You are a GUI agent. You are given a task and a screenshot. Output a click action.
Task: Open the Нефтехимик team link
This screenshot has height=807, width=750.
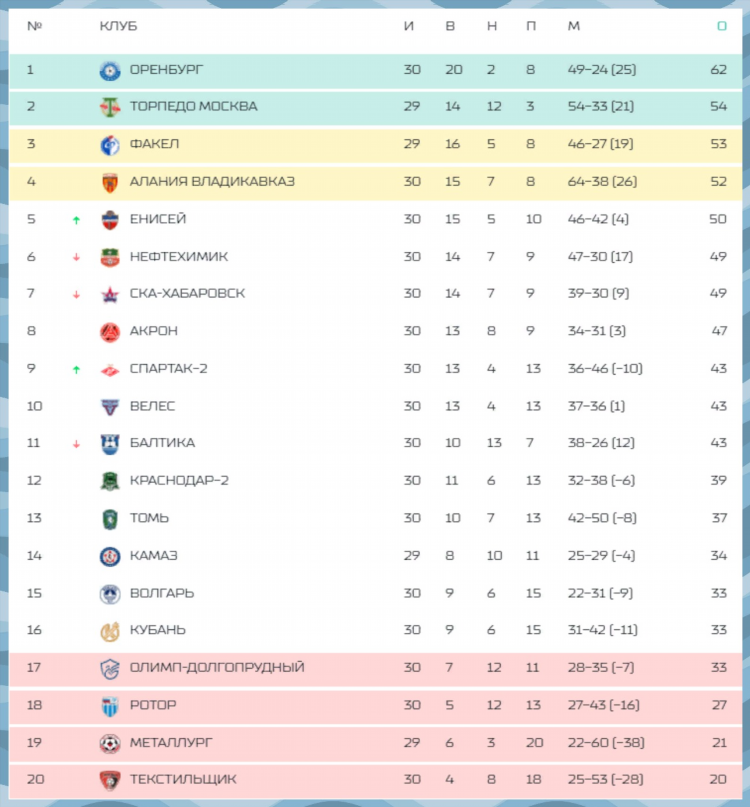coord(178,256)
